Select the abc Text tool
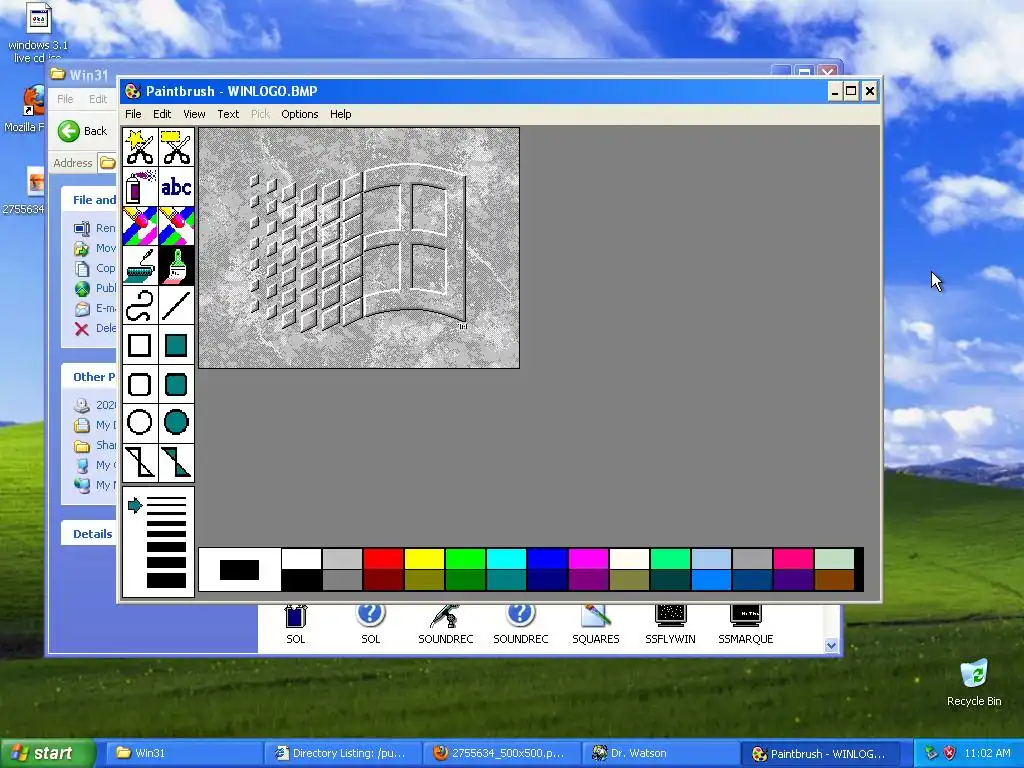Viewport: 1024px width, 768px height. (x=176, y=187)
